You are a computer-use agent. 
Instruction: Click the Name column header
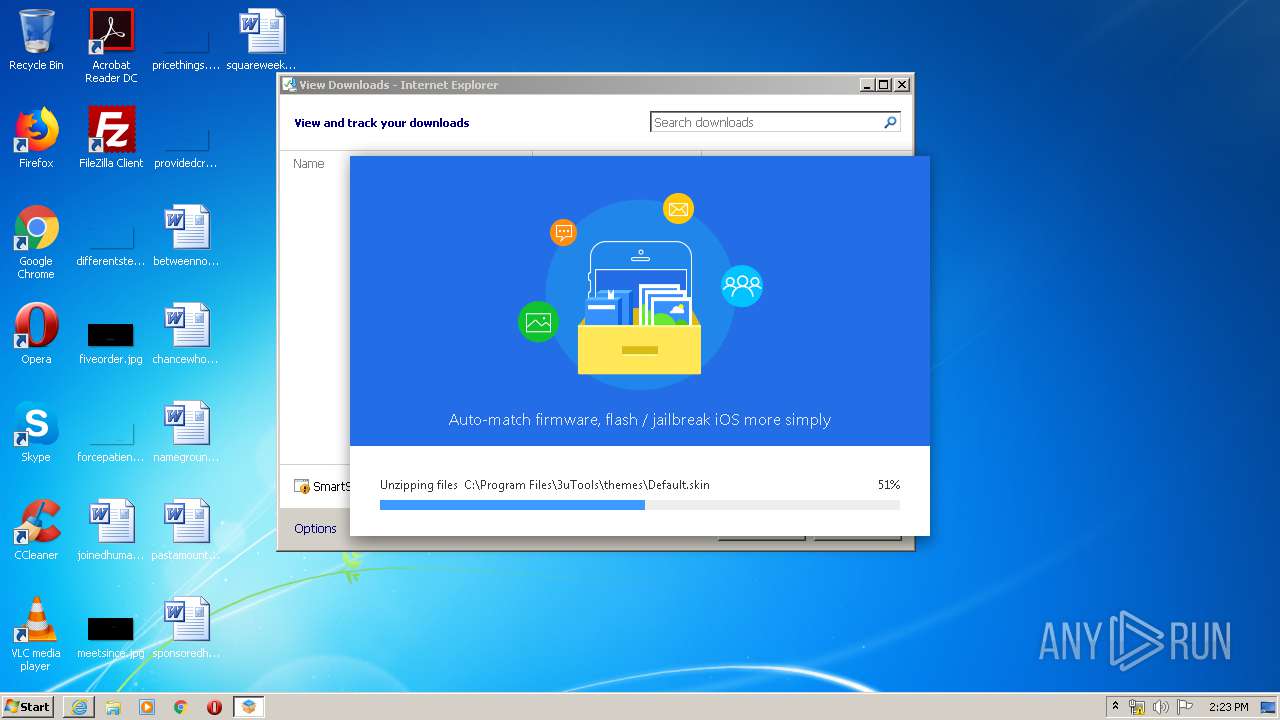pos(308,164)
